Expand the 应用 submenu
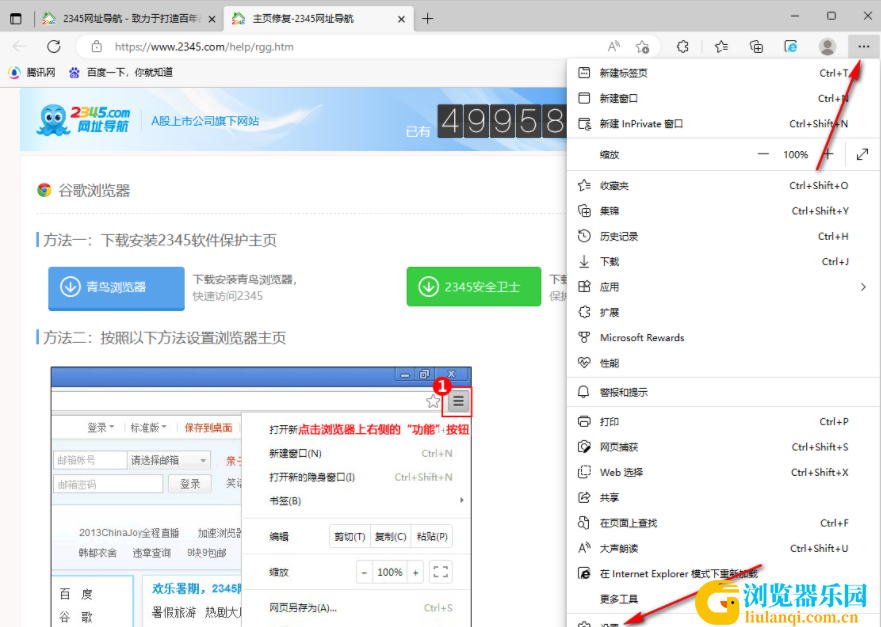 [x=723, y=287]
